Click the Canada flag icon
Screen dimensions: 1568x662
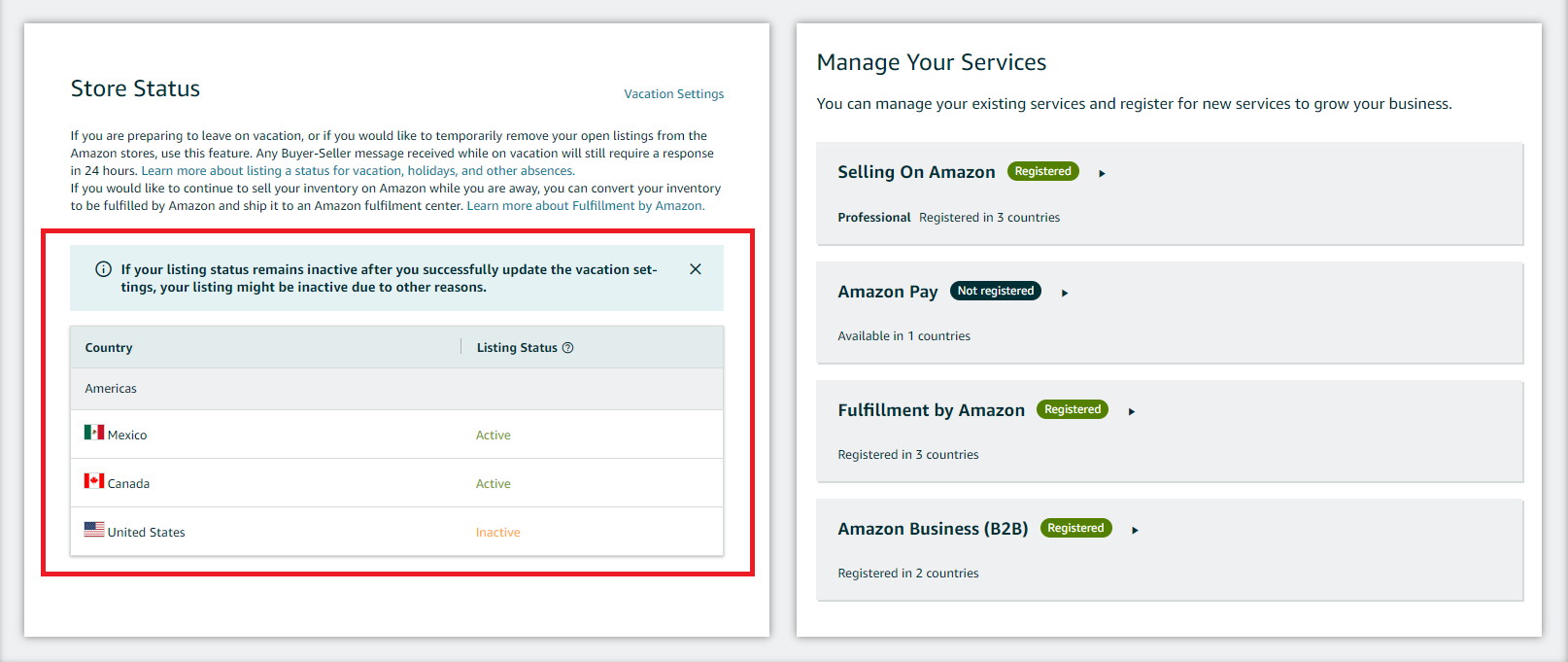tap(94, 481)
